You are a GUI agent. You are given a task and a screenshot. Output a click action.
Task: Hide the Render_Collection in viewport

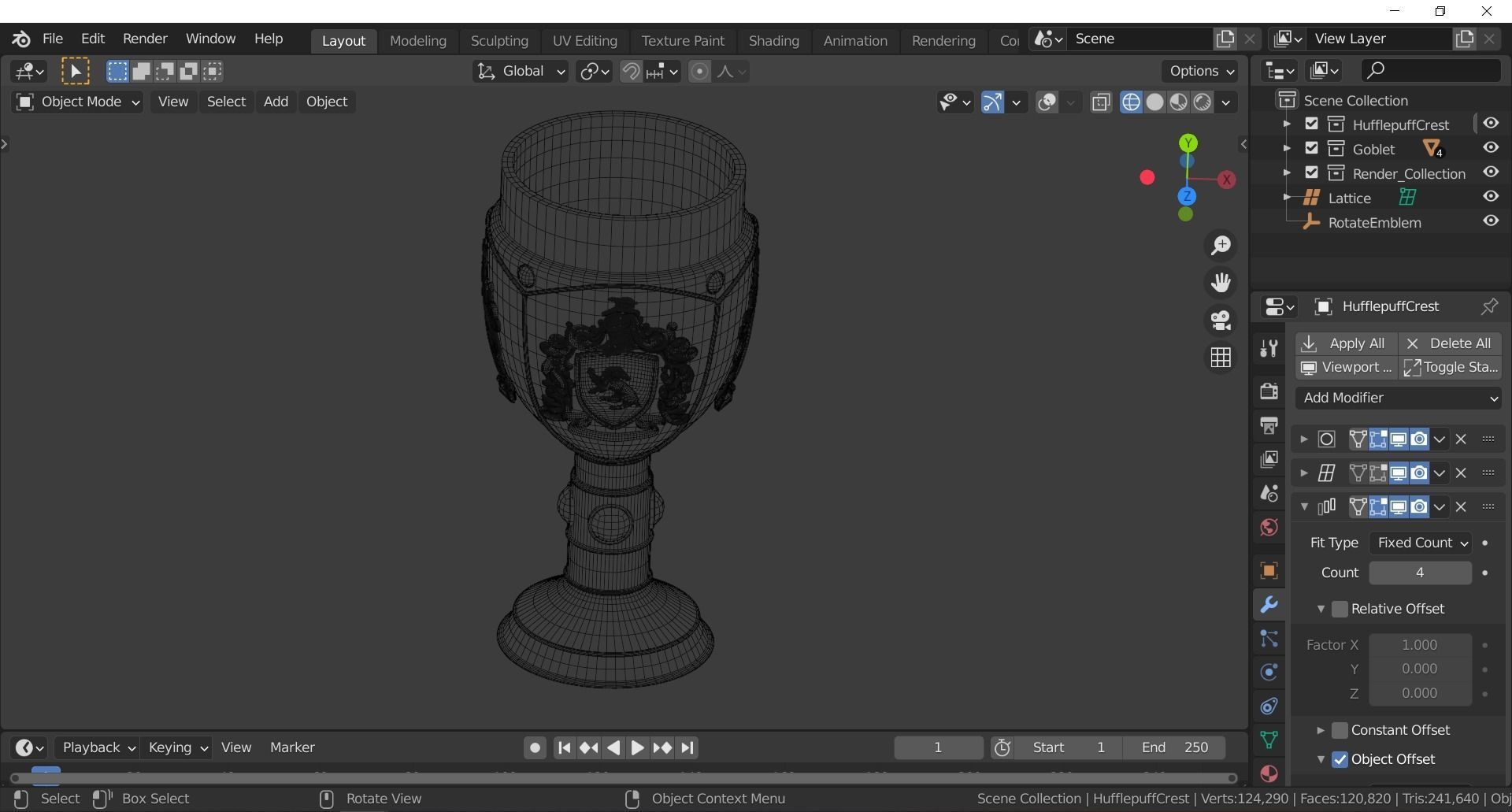1491,172
